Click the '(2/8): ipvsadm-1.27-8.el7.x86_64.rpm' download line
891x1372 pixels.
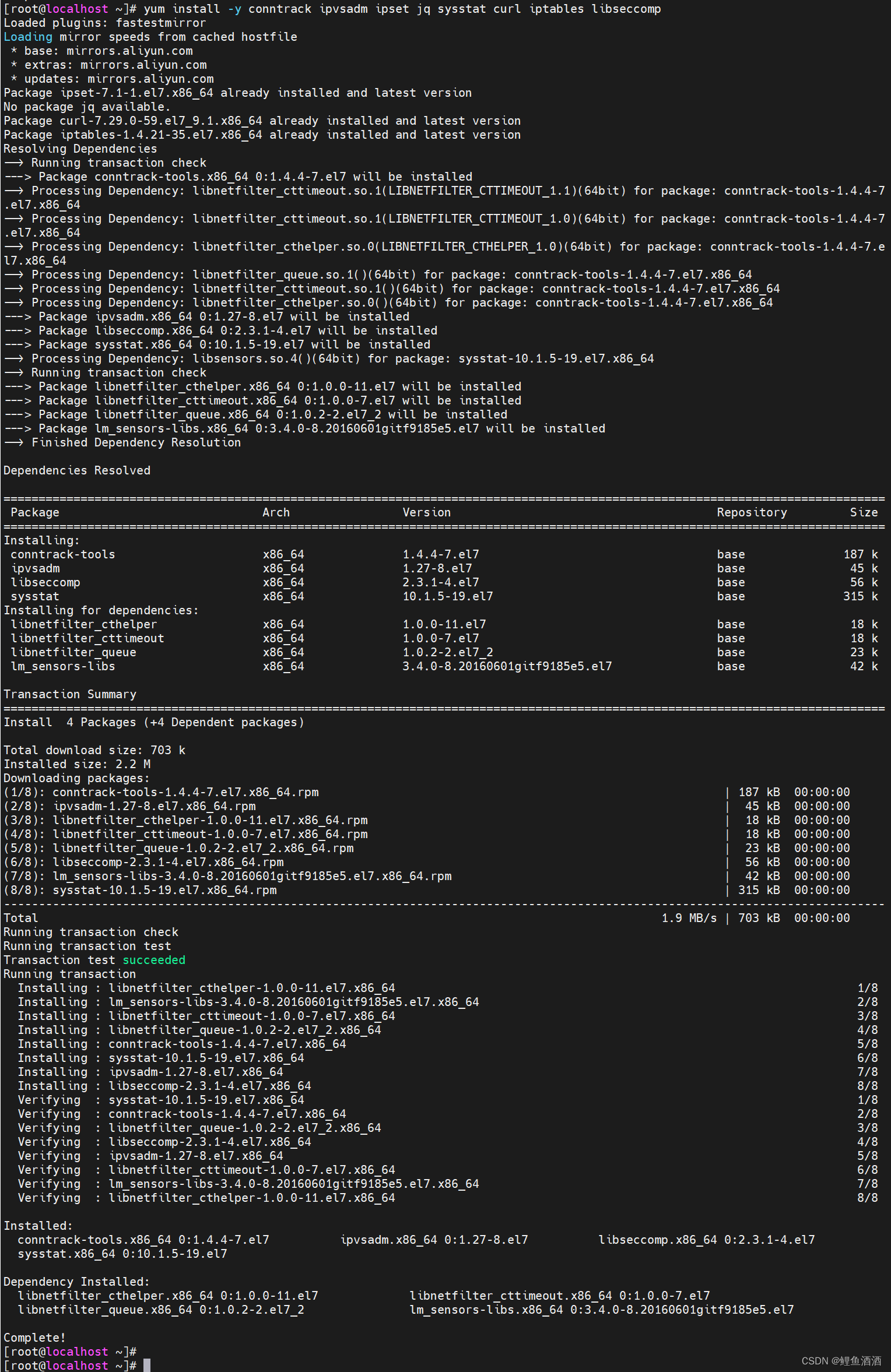click(x=427, y=806)
